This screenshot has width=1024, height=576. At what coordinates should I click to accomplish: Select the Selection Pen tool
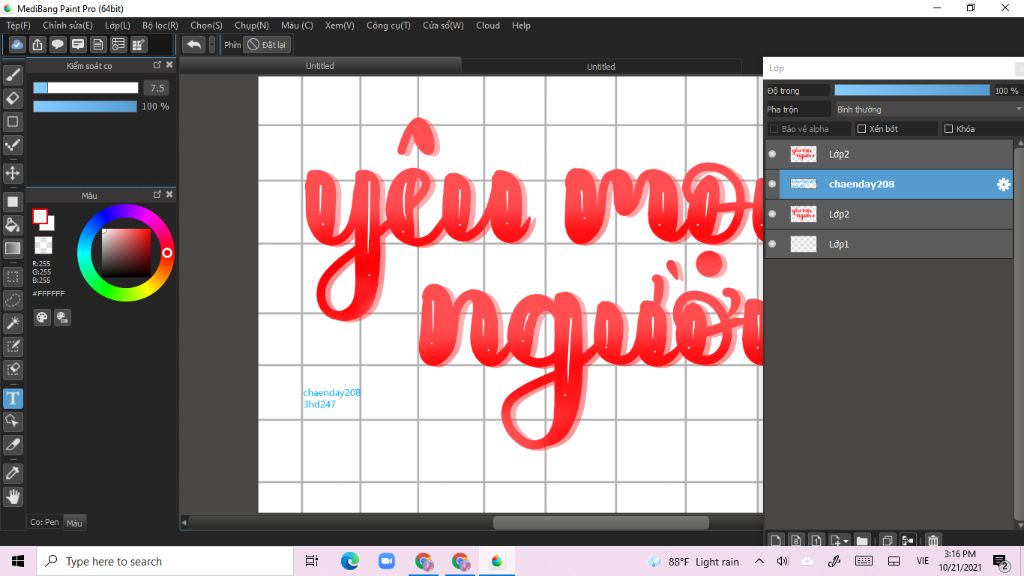(12, 346)
